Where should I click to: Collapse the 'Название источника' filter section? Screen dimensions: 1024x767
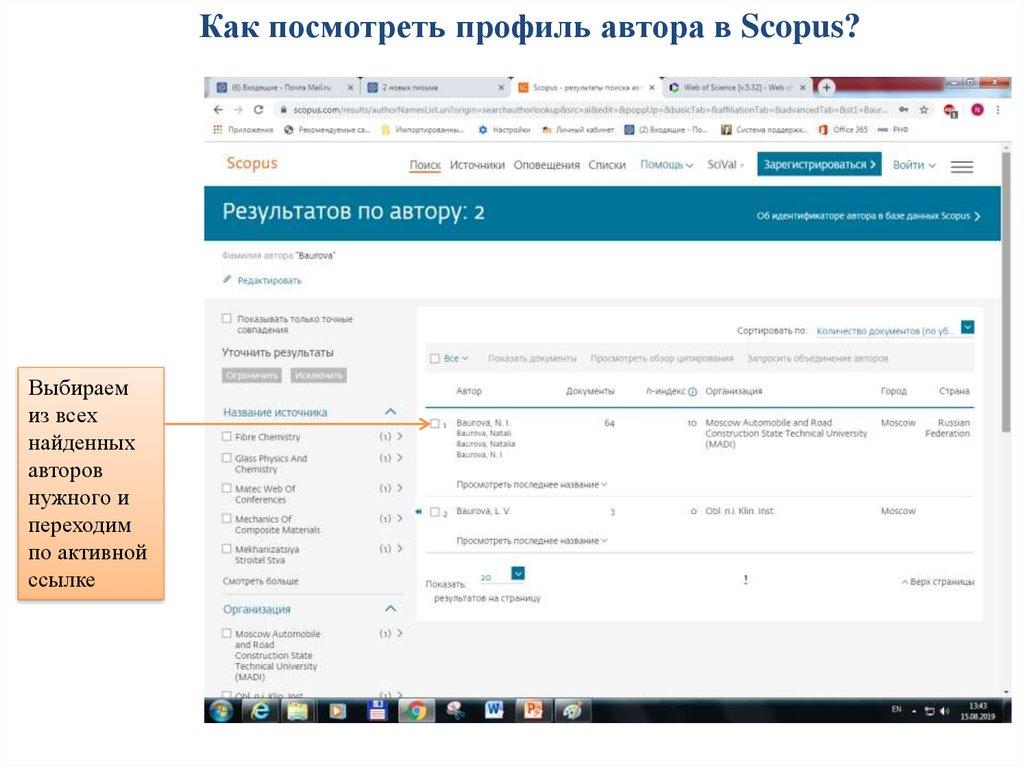[390, 412]
